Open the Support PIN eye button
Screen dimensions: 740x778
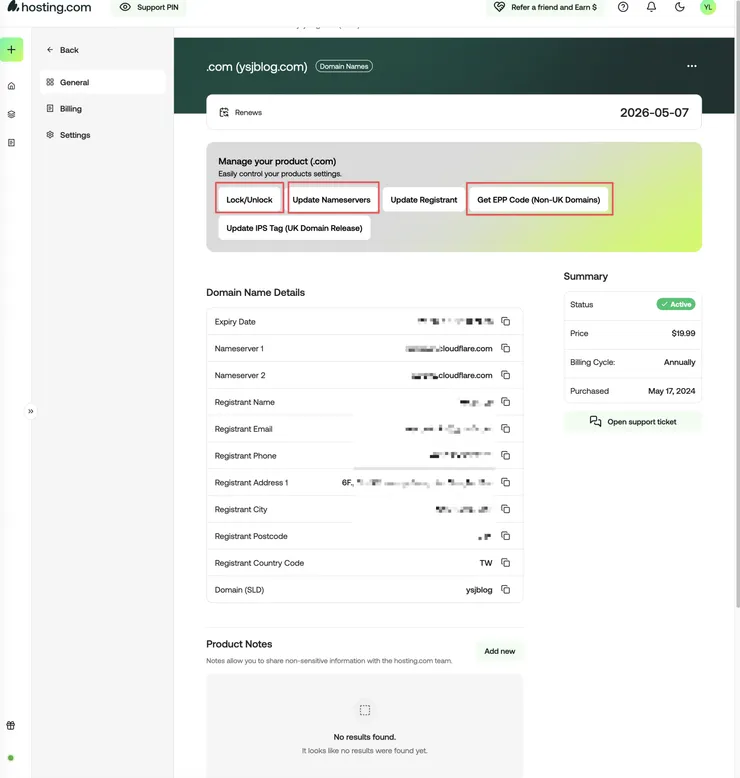149,7
